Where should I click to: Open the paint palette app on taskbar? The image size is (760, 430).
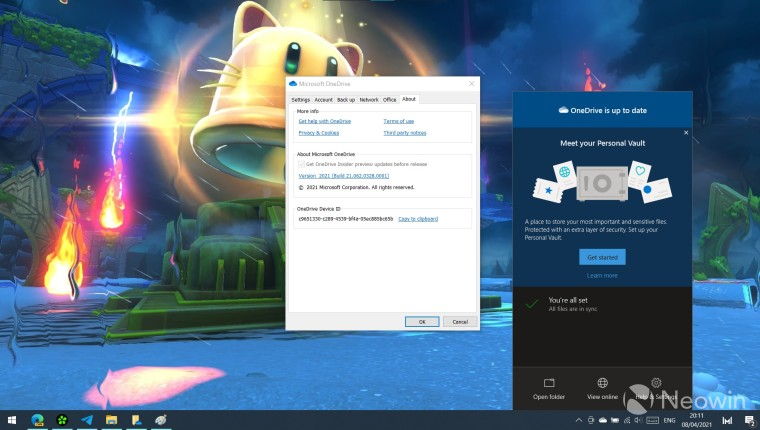tap(161, 420)
